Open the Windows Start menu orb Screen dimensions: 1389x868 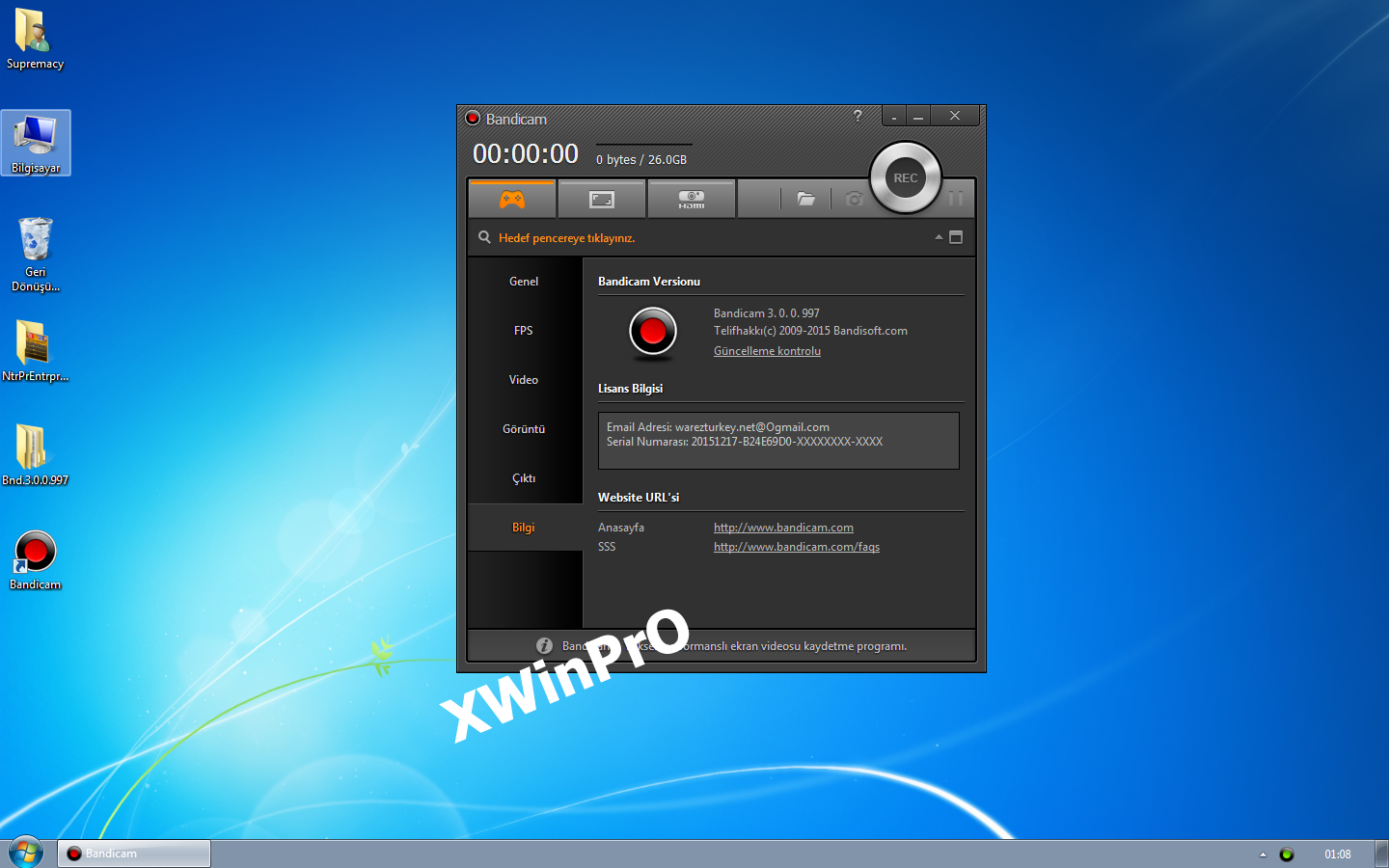(x=26, y=853)
